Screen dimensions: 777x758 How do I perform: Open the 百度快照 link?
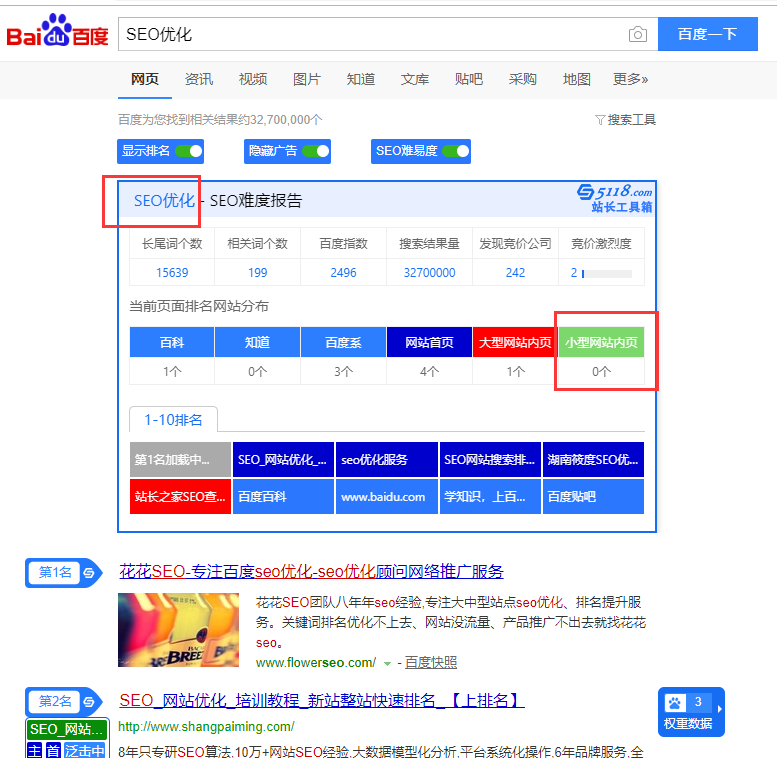(x=431, y=662)
